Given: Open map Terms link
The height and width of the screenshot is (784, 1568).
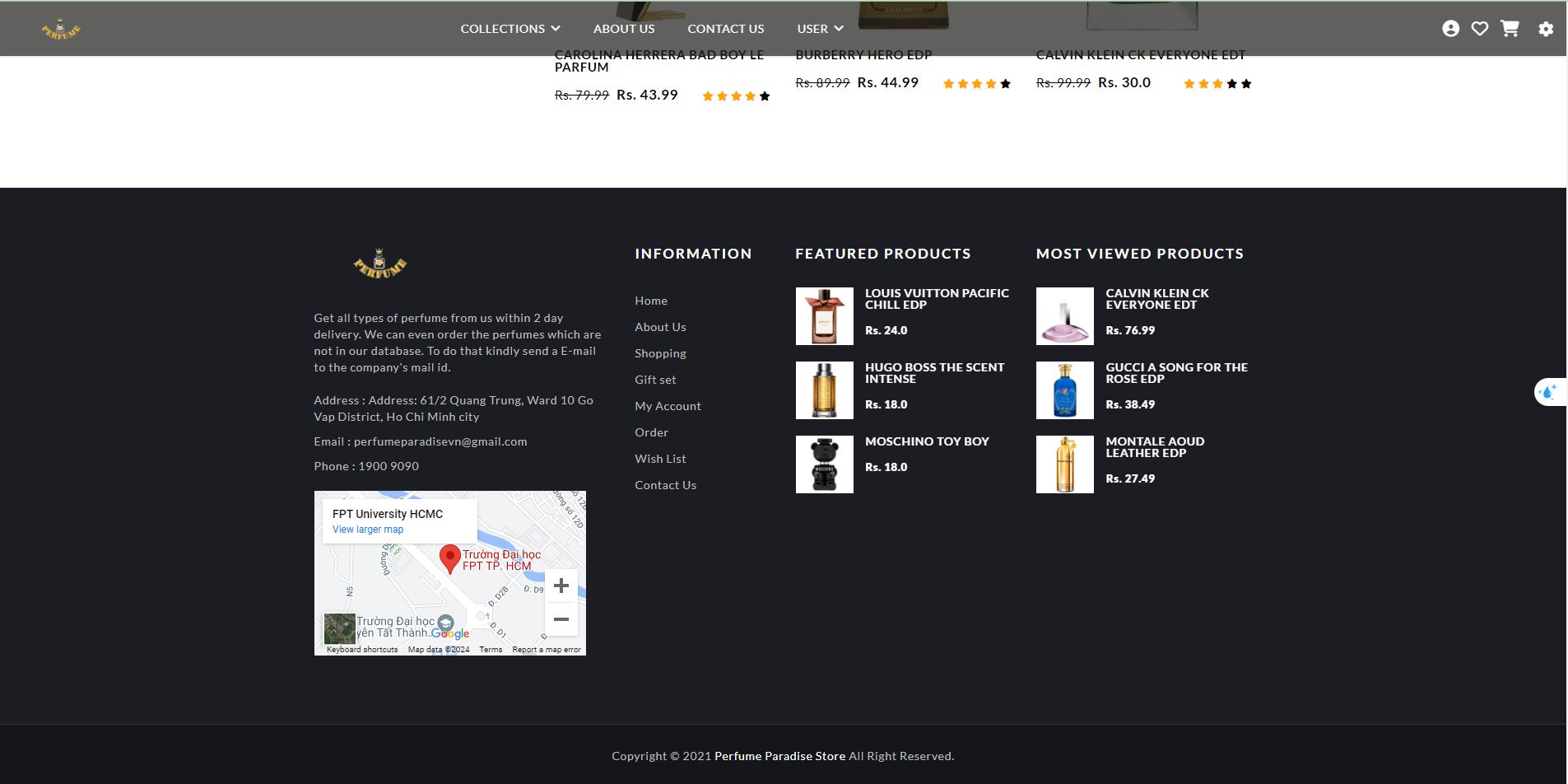Looking at the screenshot, I should [491, 650].
